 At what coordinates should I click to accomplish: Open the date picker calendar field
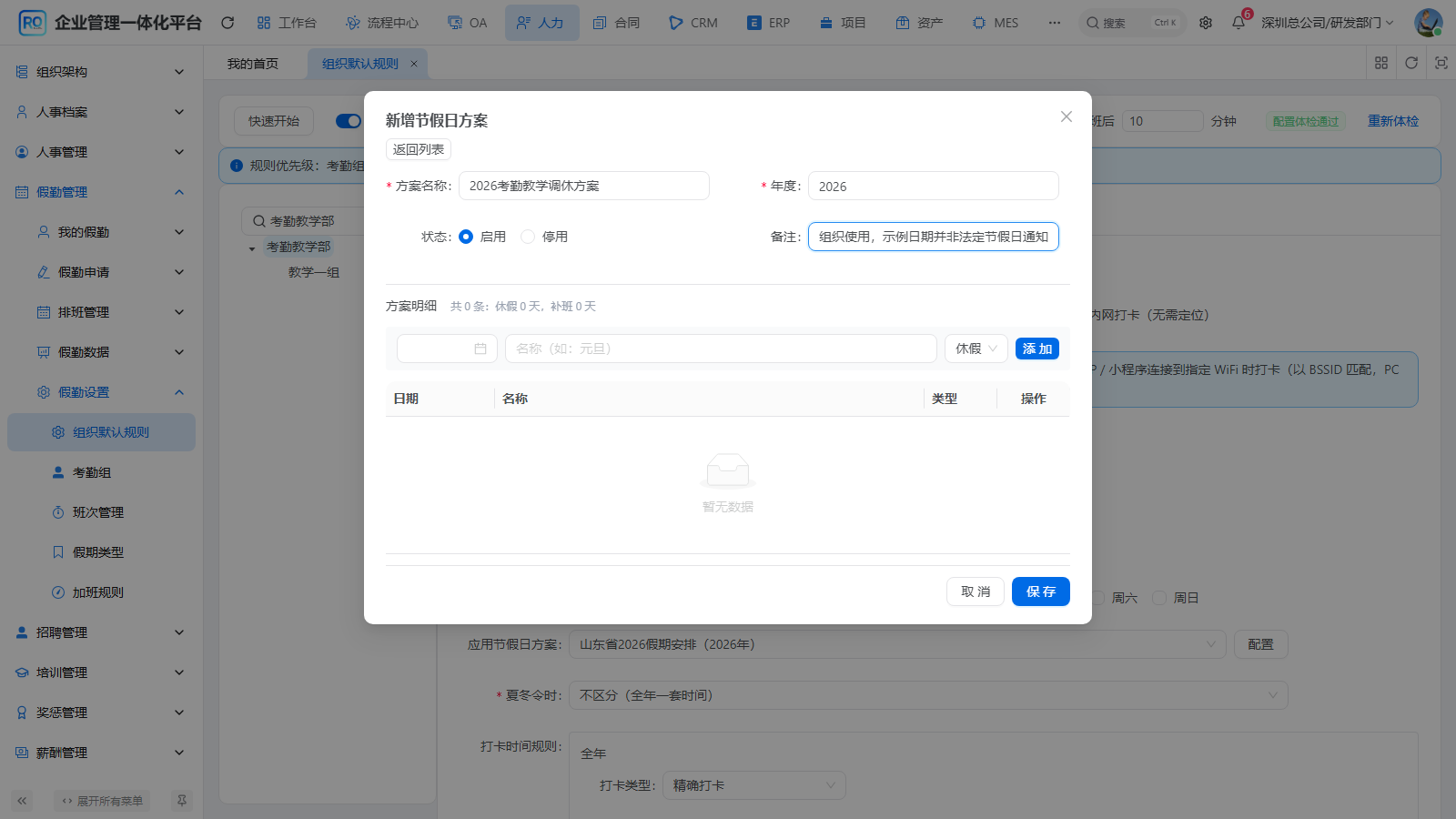click(x=447, y=349)
